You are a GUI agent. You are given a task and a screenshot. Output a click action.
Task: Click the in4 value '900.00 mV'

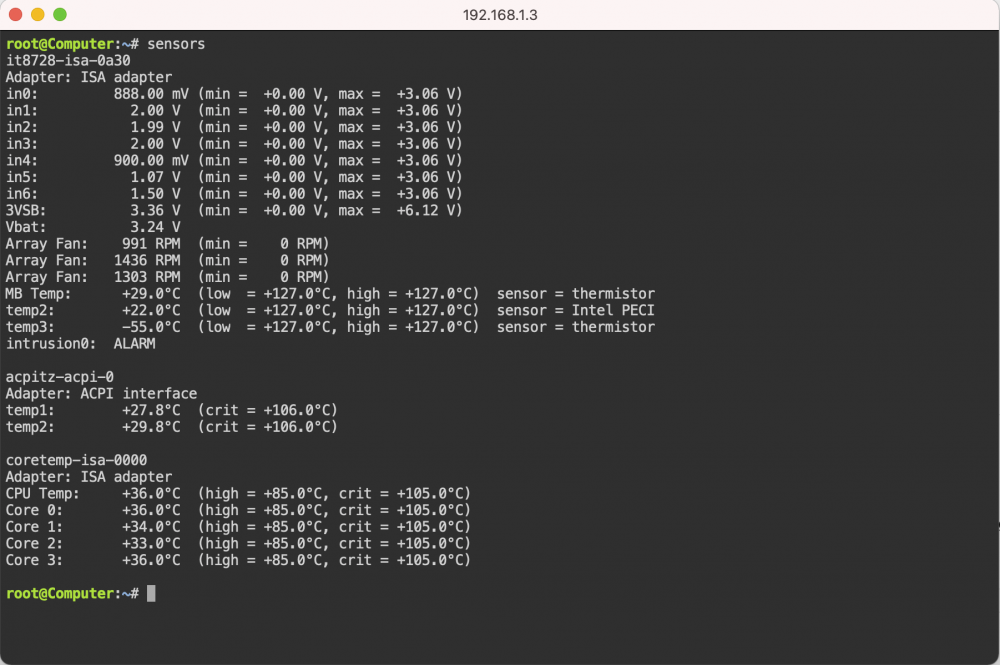pyautogui.click(x=151, y=160)
